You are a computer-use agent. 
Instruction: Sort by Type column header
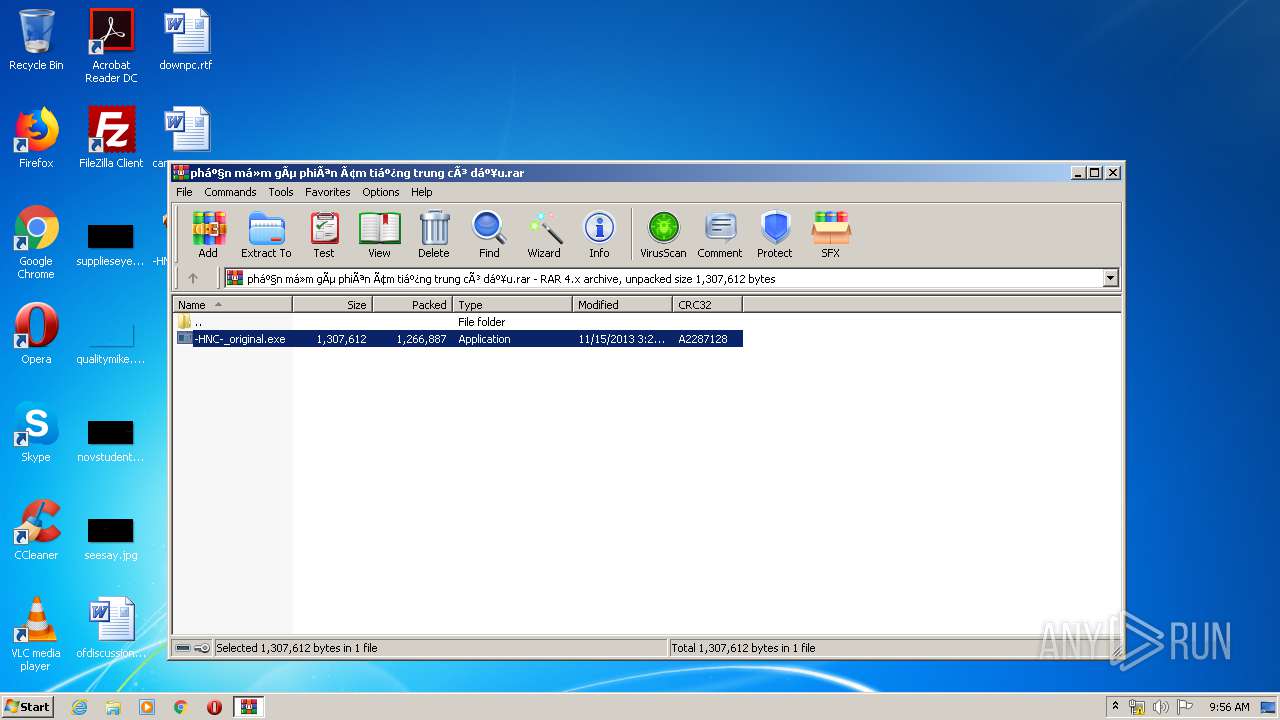[513, 305]
